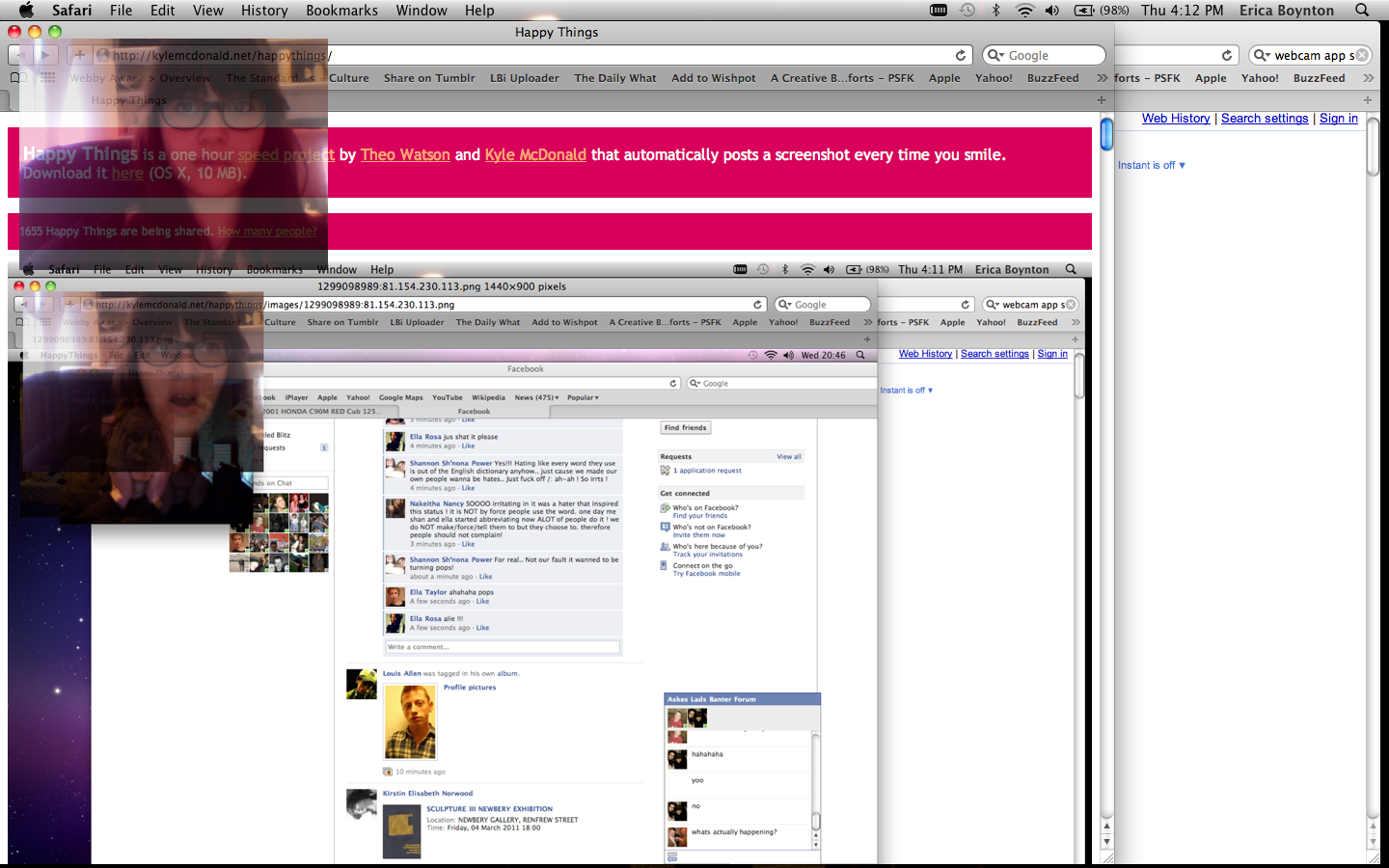Image resolution: width=1389 pixels, height=868 pixels.
Task: Open the Theo Watson link
Action: [405, 154]
